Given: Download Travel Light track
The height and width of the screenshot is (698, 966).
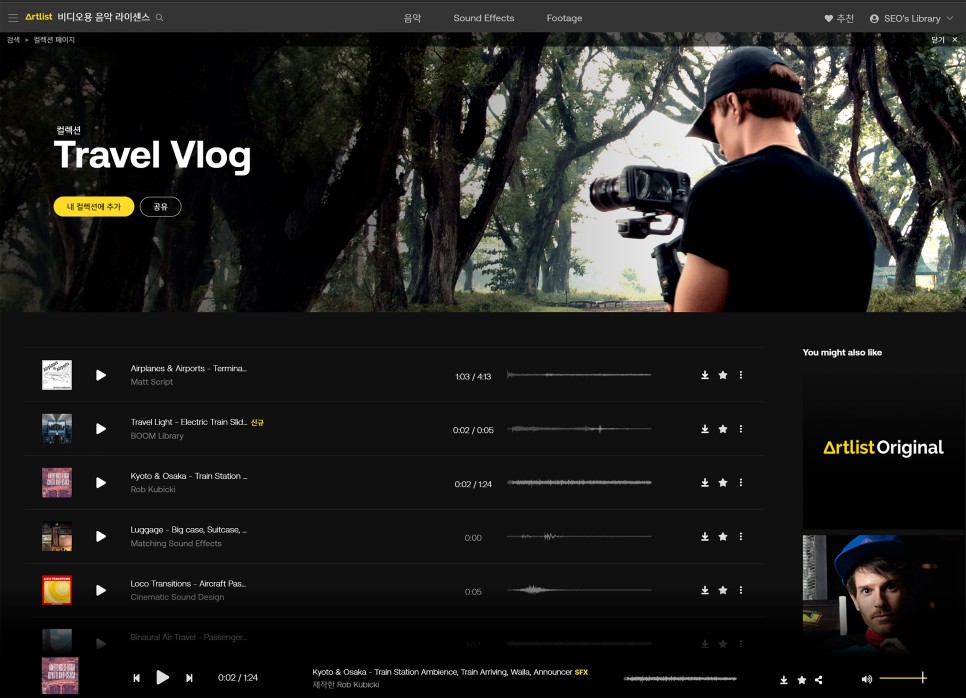Looking at the screenshot, I should pos(705,429).
